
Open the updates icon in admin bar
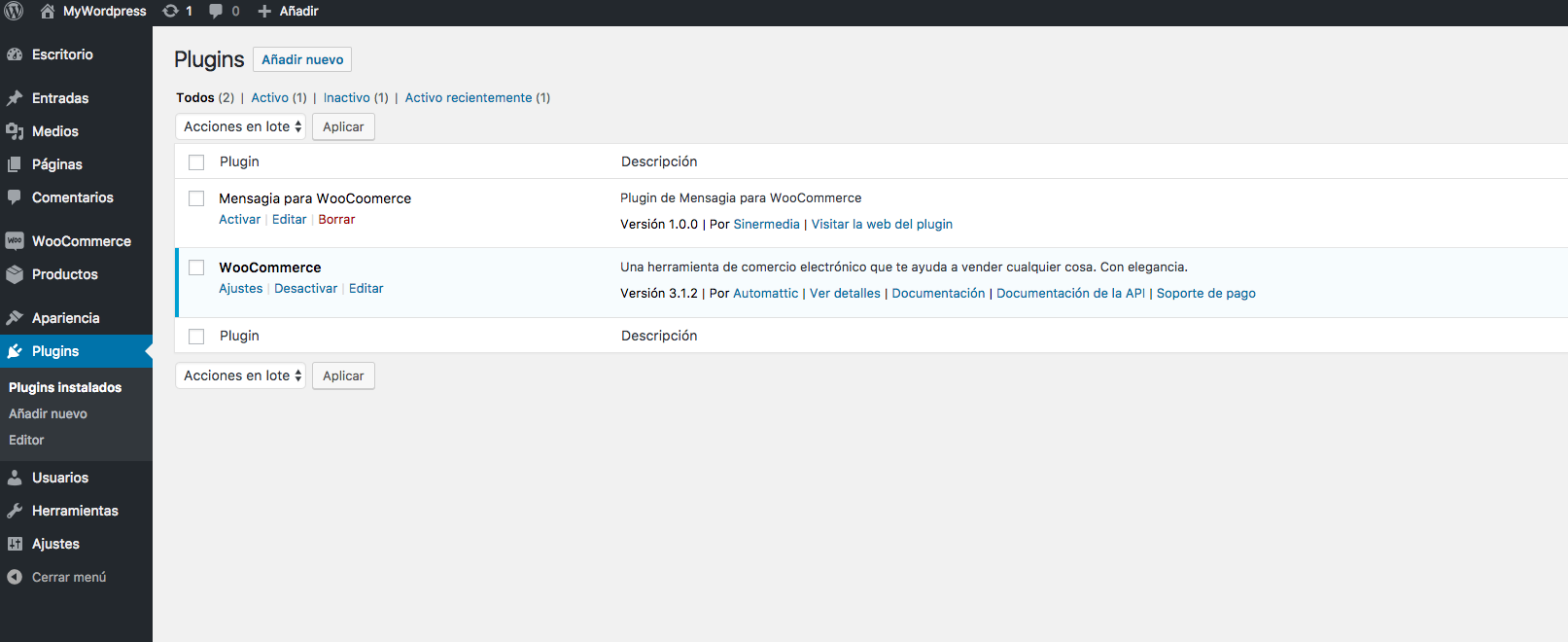[171, 12]
